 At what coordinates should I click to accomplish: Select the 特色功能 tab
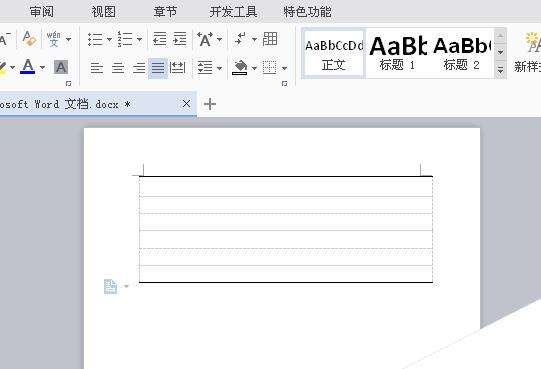click(x=307, y=12)
